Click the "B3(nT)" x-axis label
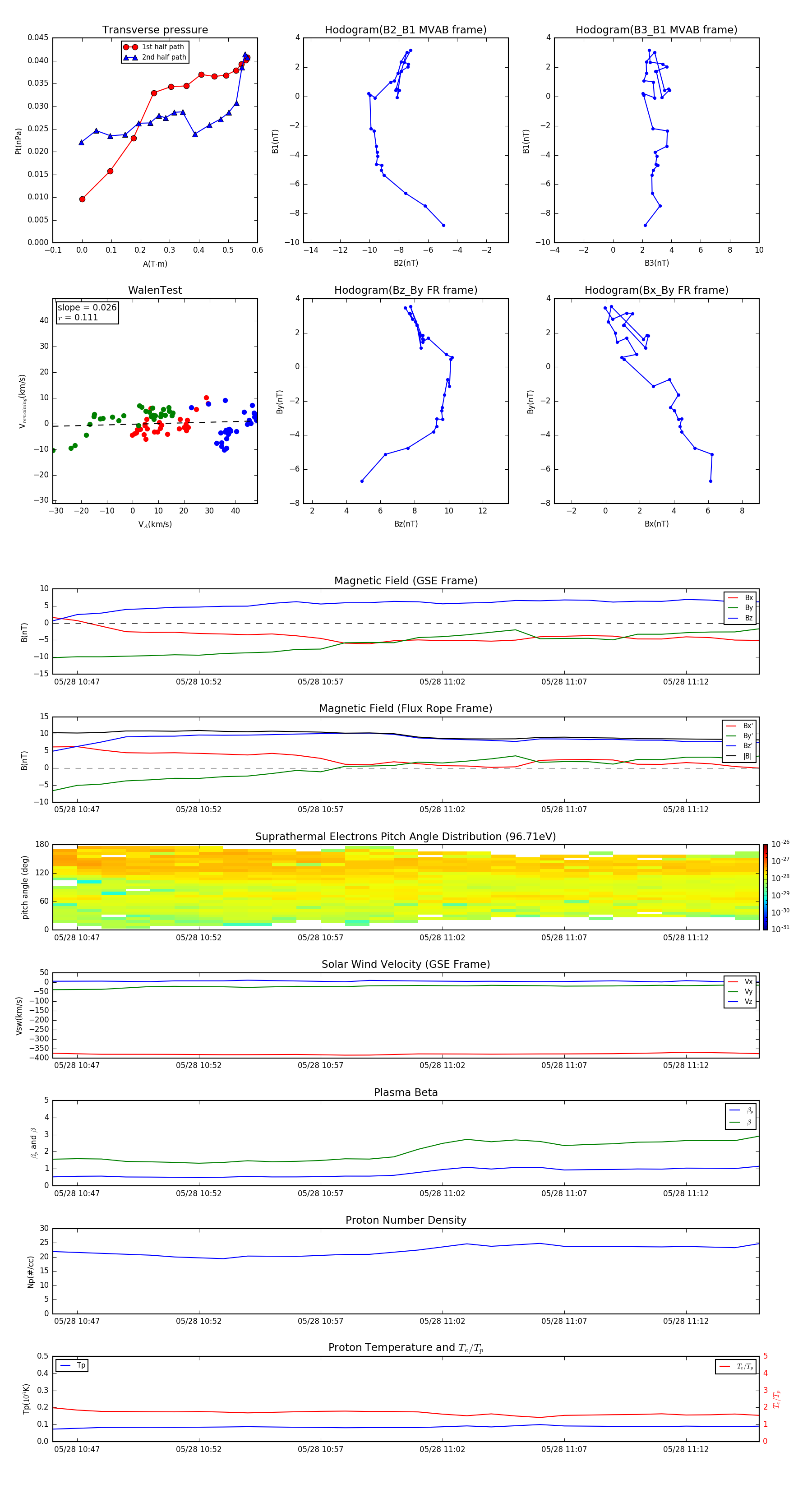The height and width of the screenshot is (1489, 812). click(x=656, y=264)
